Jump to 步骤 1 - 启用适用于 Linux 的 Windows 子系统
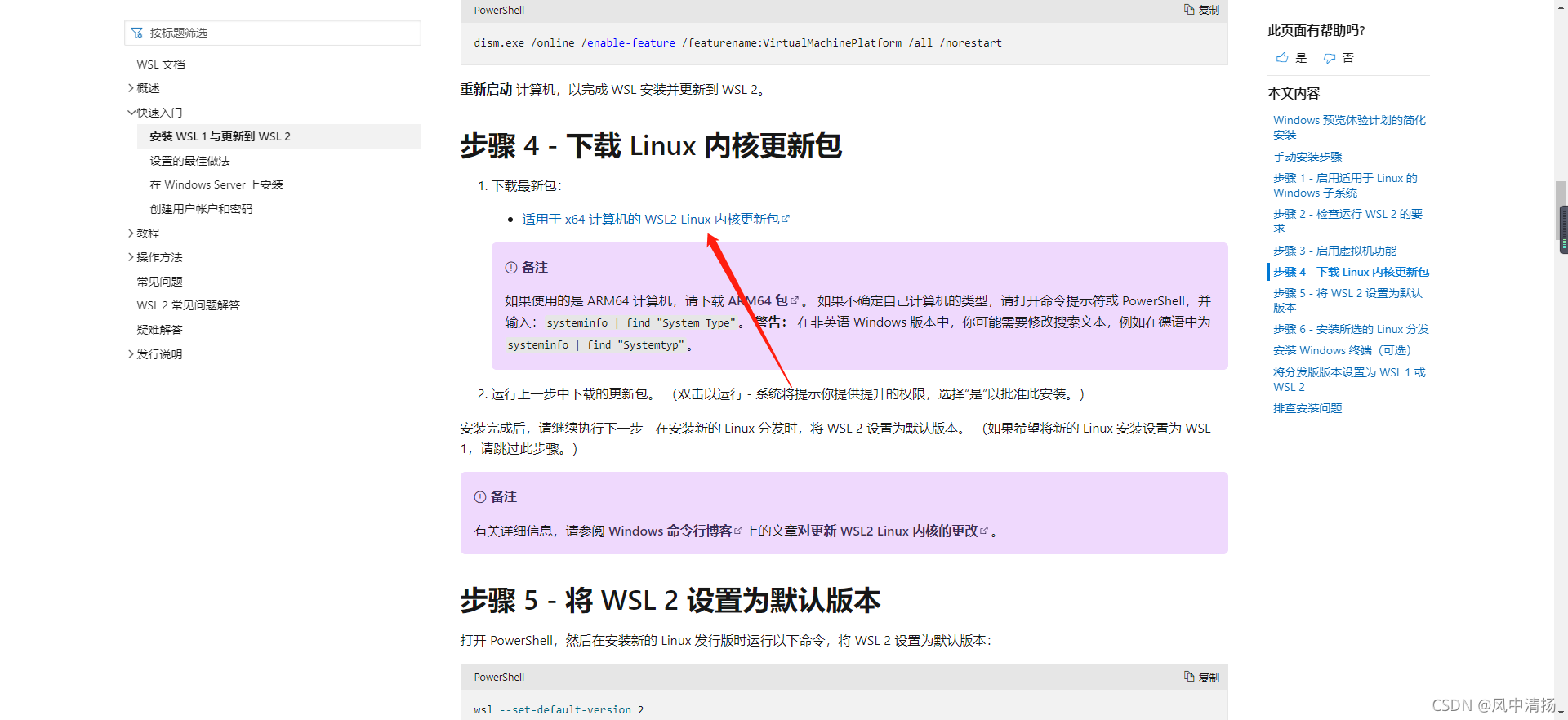The image size is (1568, 720). 1345,185
